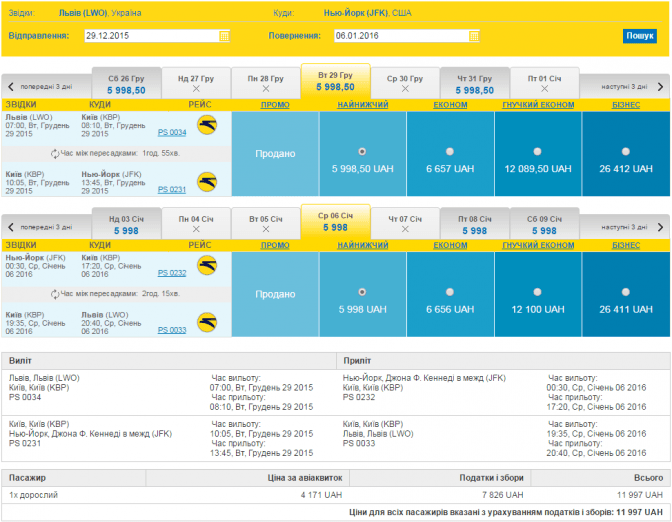Click the departure date field 29.12.2015

point(157,36)
